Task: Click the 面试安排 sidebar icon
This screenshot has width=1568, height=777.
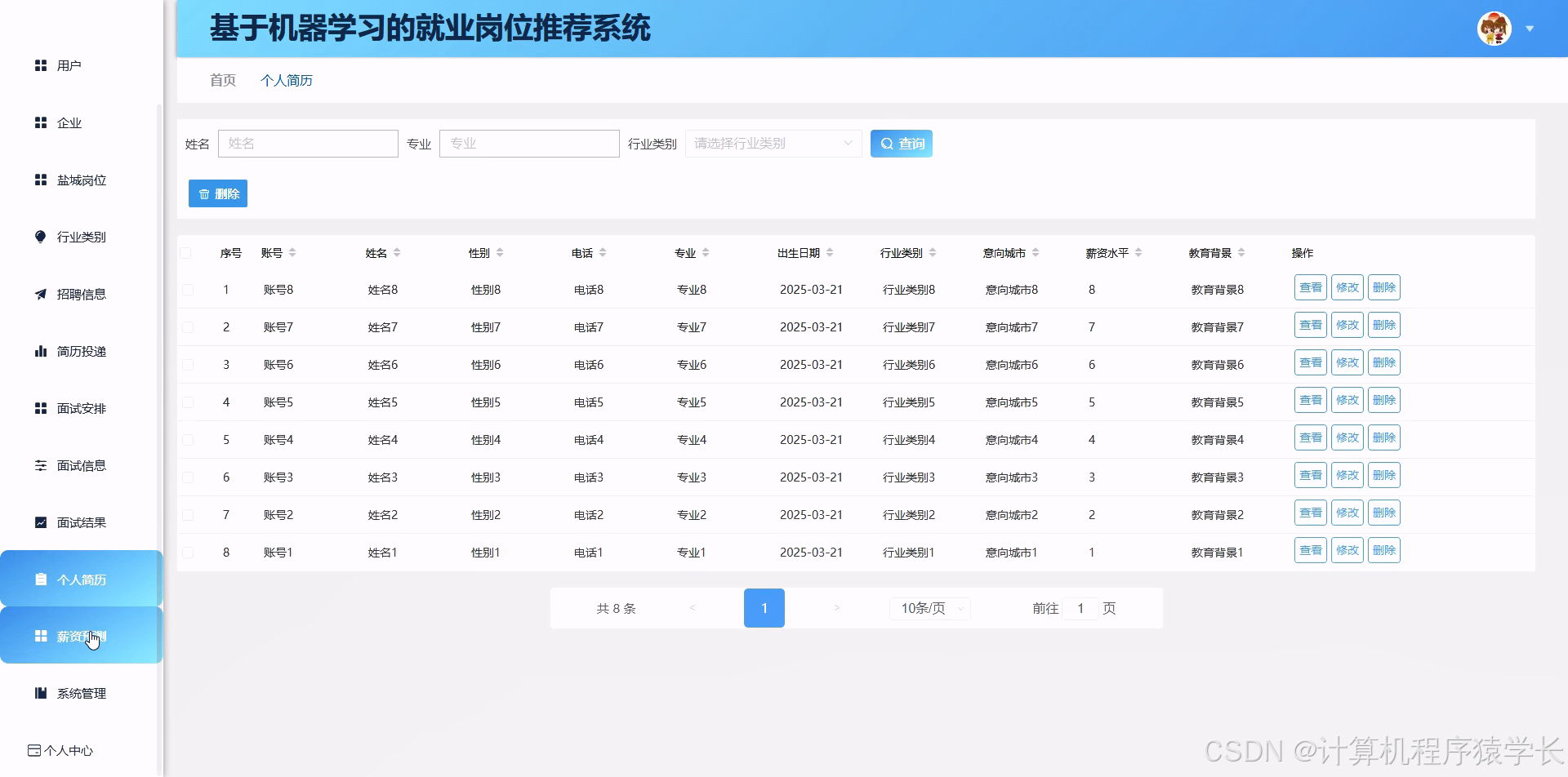Action: coord(42,407)
